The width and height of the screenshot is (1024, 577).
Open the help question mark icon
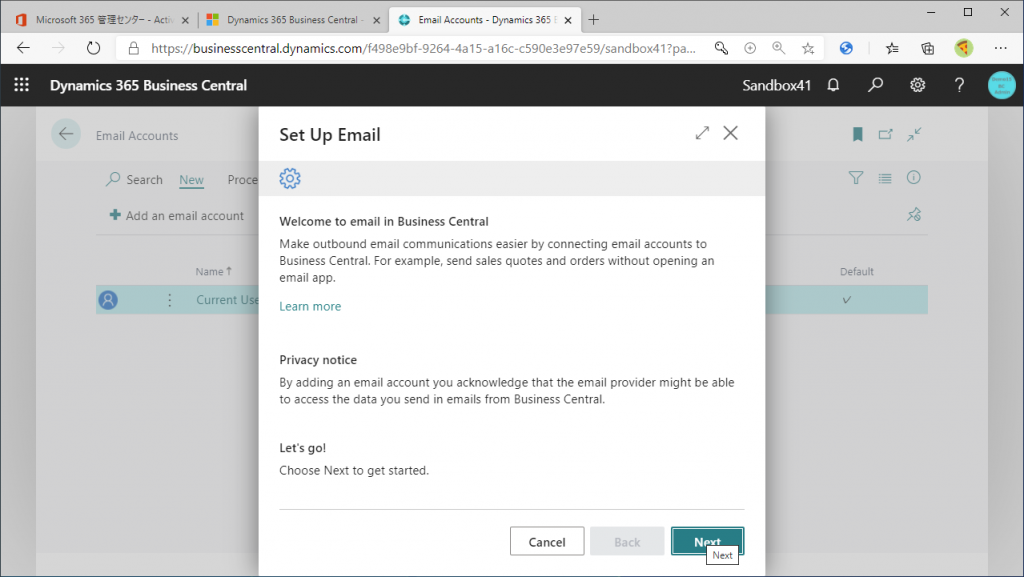point(959,85)
